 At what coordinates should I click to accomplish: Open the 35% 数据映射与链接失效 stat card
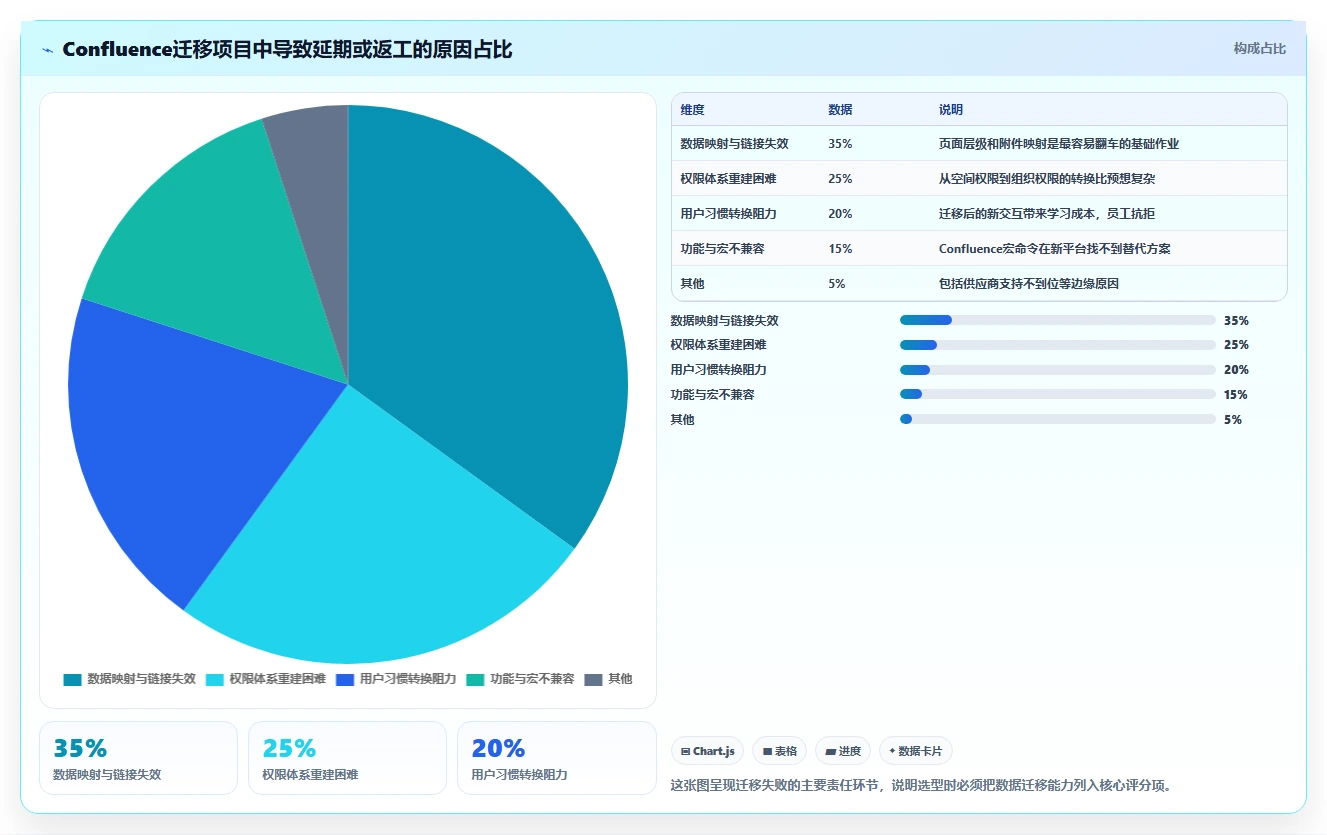pyautogui.click(x=138, y=758)
